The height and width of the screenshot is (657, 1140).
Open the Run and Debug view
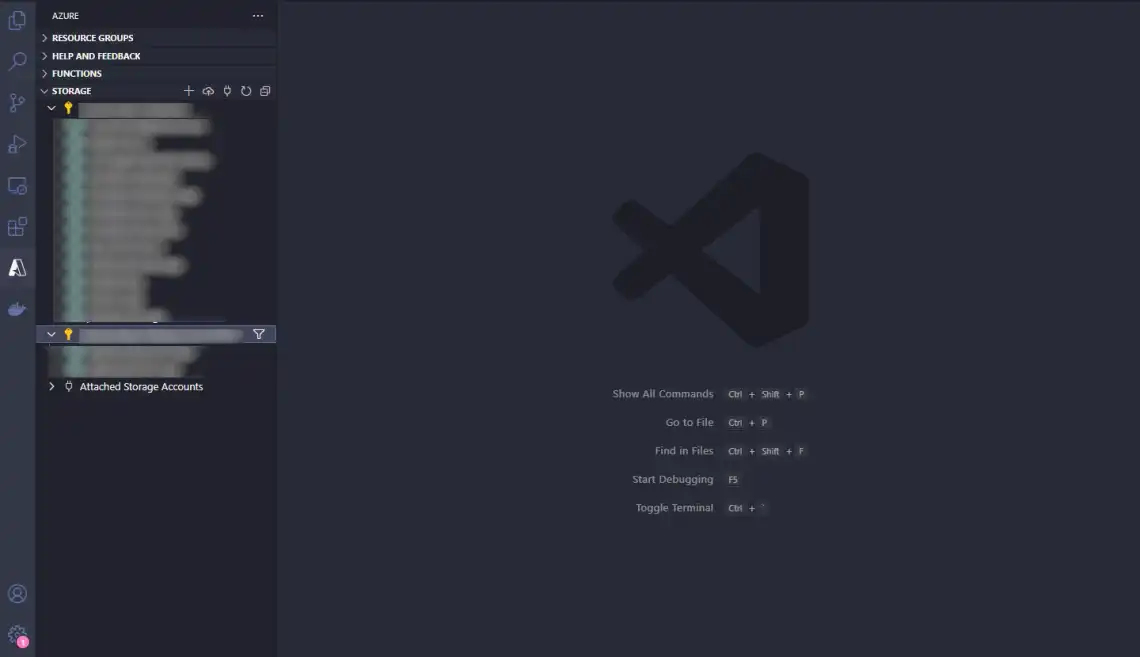pyautogui.click(x=17, y=144)
